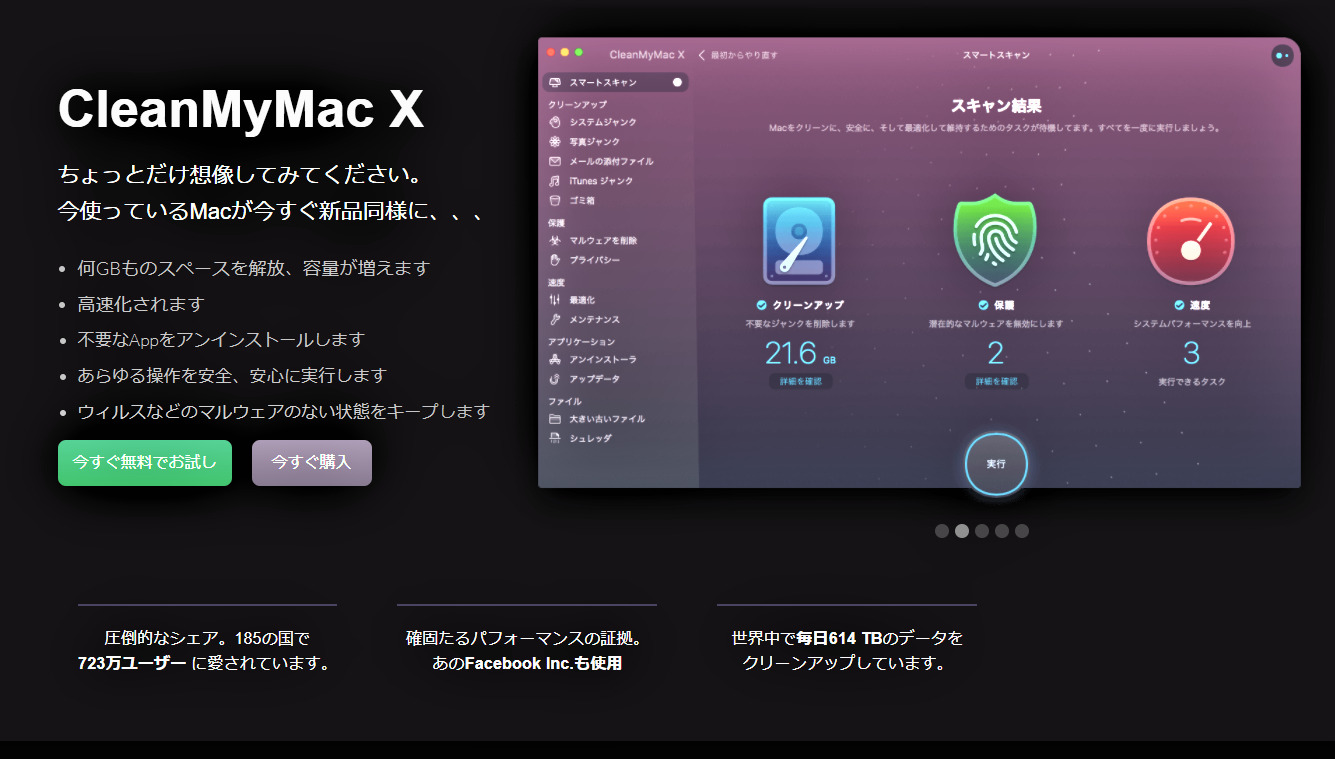Select the fifth carousel dot
This screenshot has width=1335, height=759.
tap(1022, 531)
